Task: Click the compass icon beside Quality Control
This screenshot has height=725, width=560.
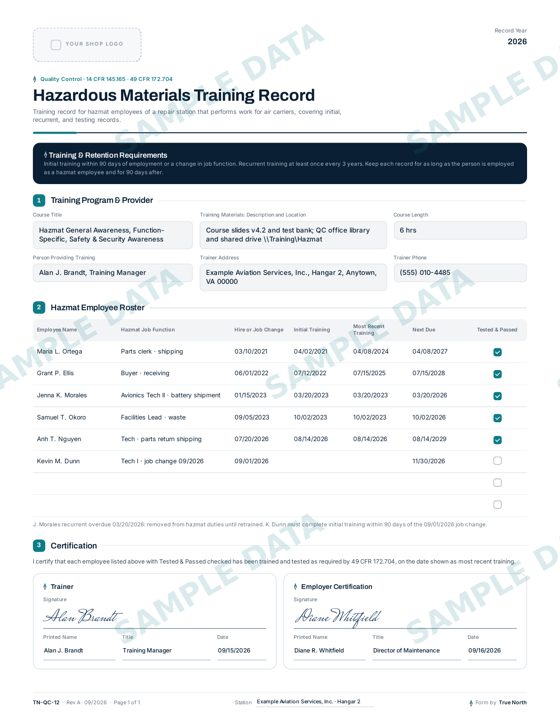Action: point(35,79)
